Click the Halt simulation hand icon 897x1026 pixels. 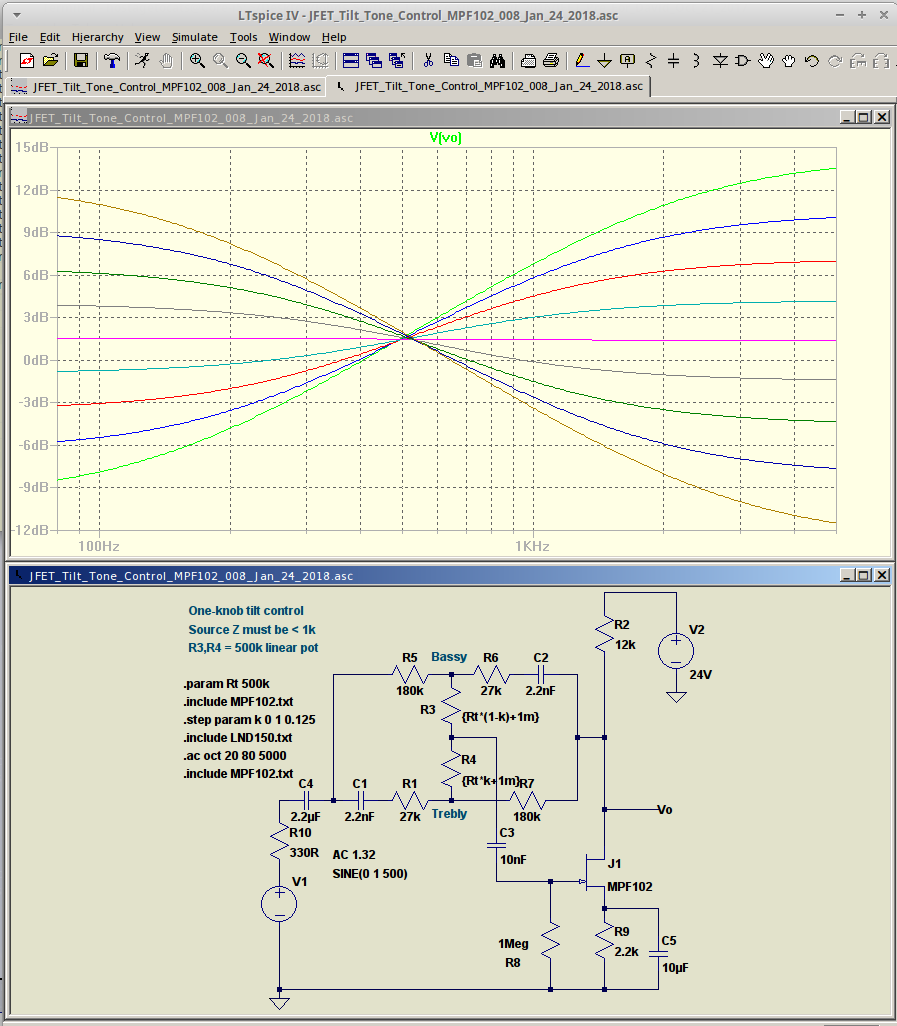coord(166,61)
